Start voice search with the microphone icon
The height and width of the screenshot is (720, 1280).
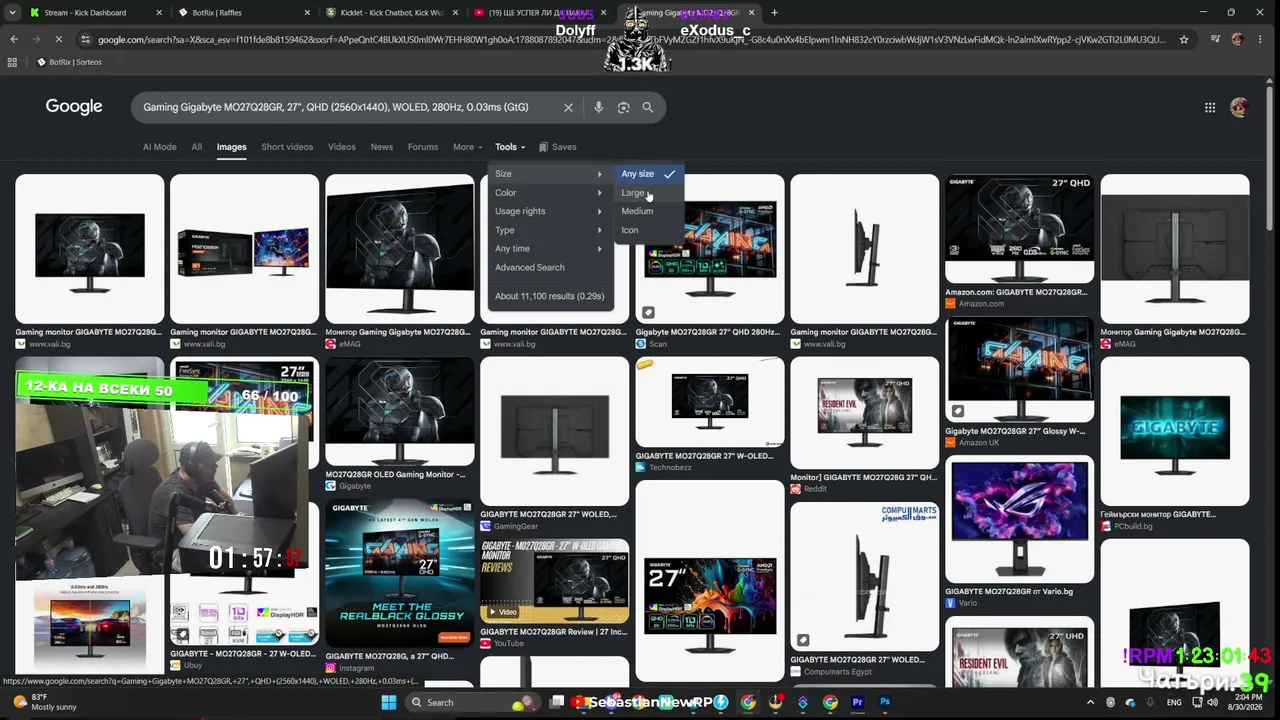pos(598,108)
